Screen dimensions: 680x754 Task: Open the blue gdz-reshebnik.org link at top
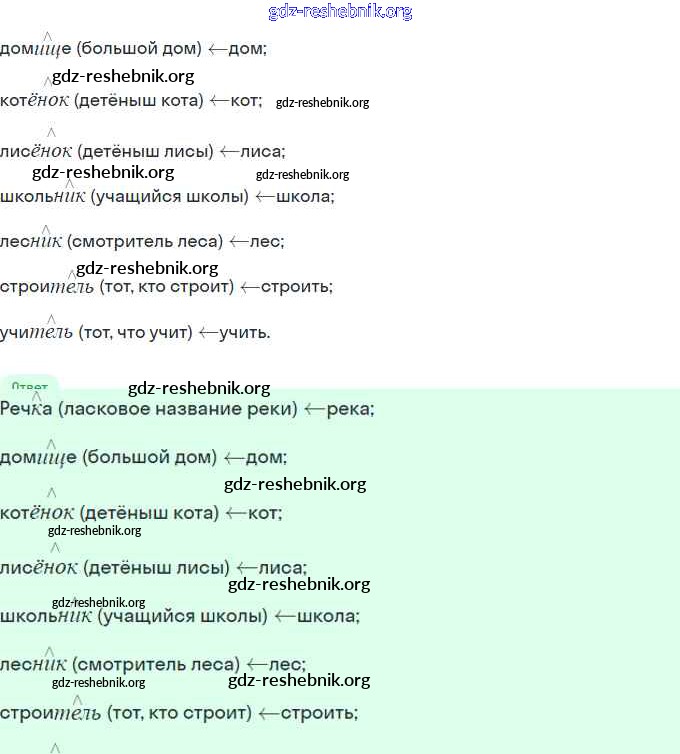point(340,12)
